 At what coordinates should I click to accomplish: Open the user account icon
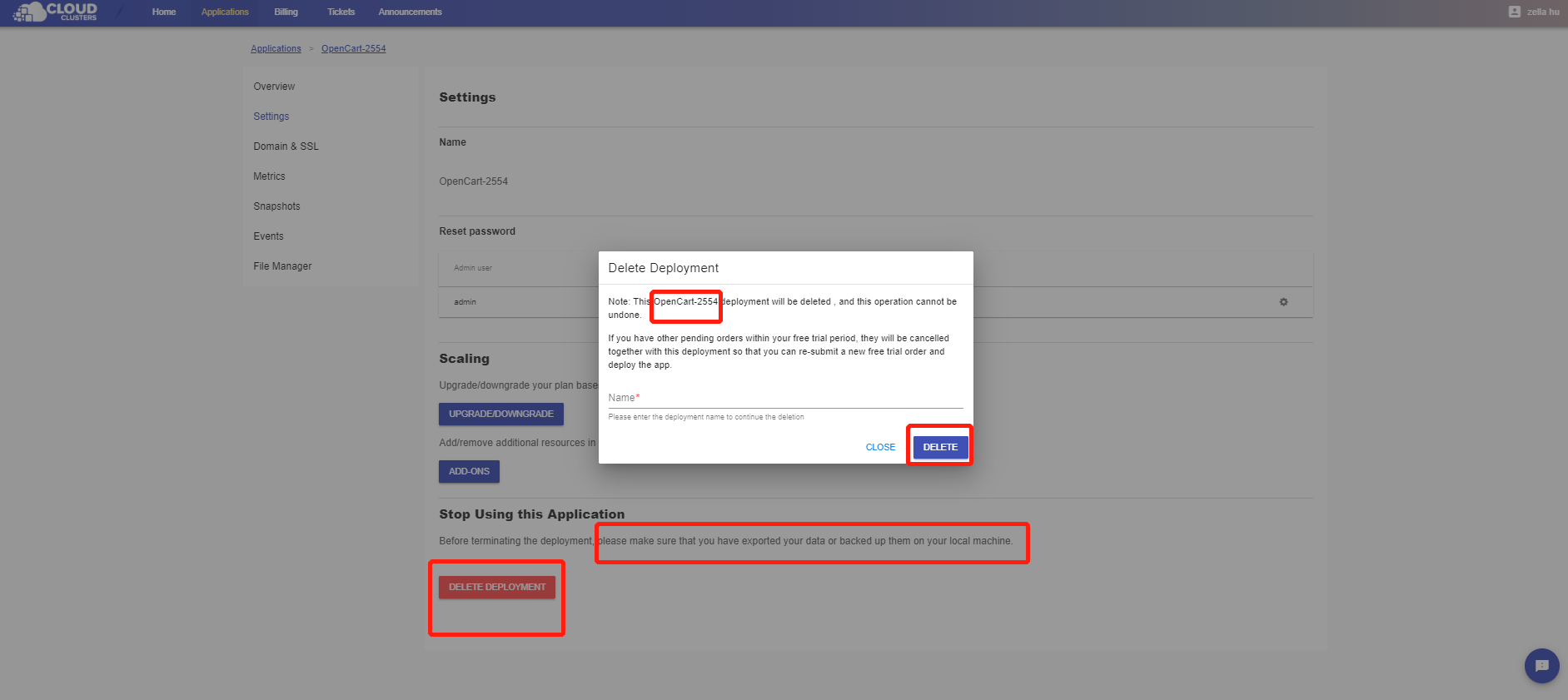pos(1514,12)
